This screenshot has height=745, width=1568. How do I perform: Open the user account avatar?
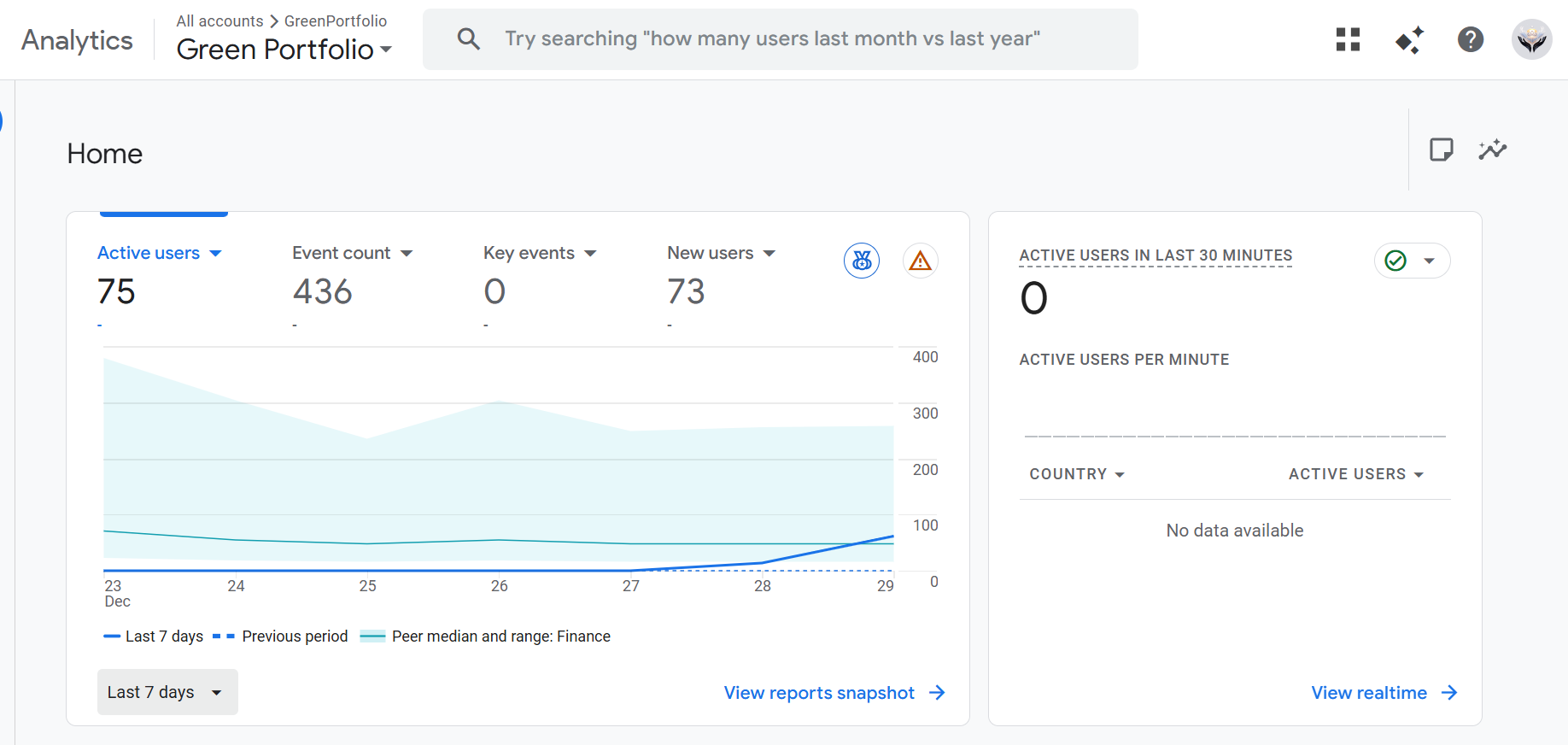pos(1531,39)
